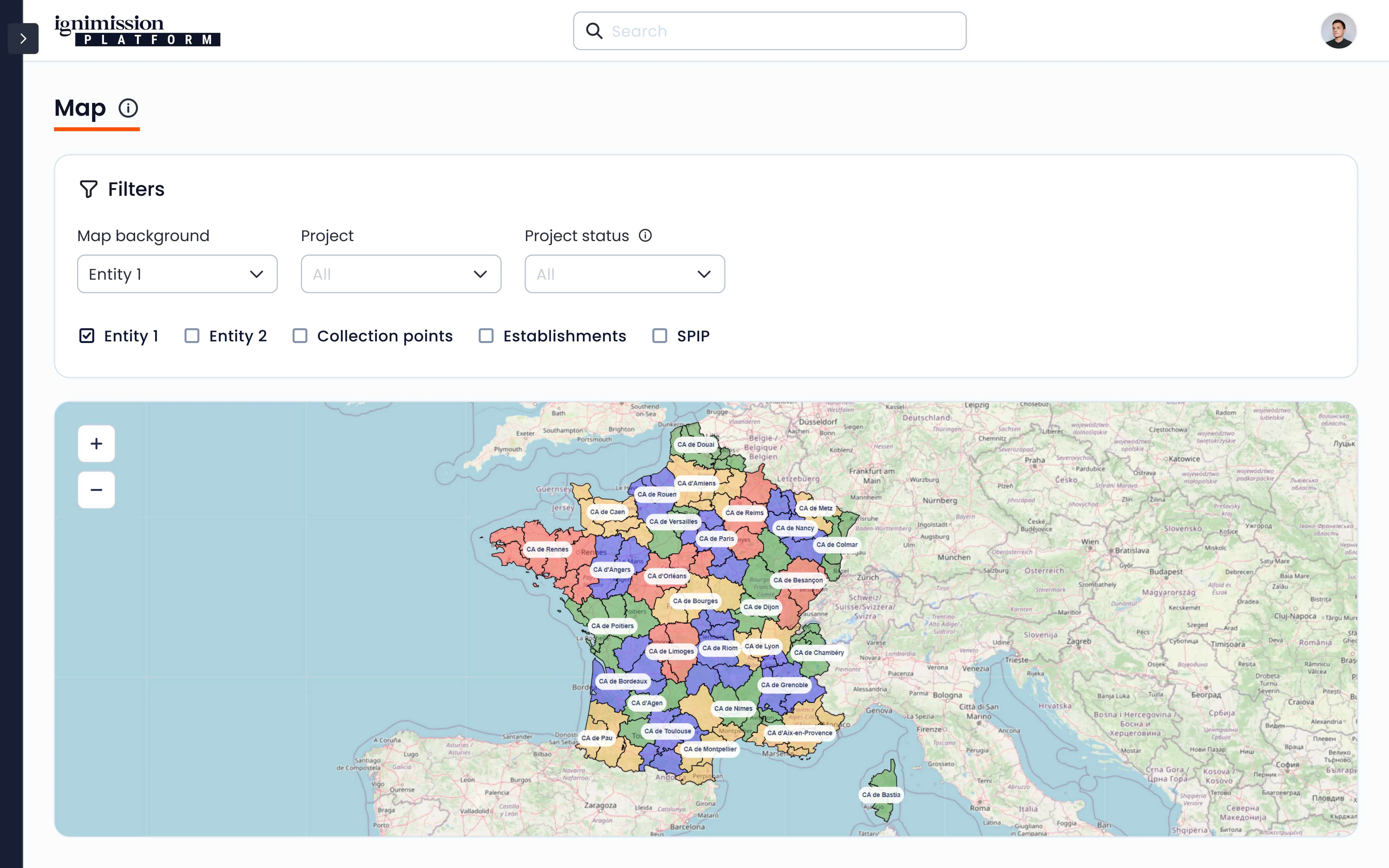1389x868 pixels.
Task: Expand the sidebar with chevron arrow
Action: 23,39
